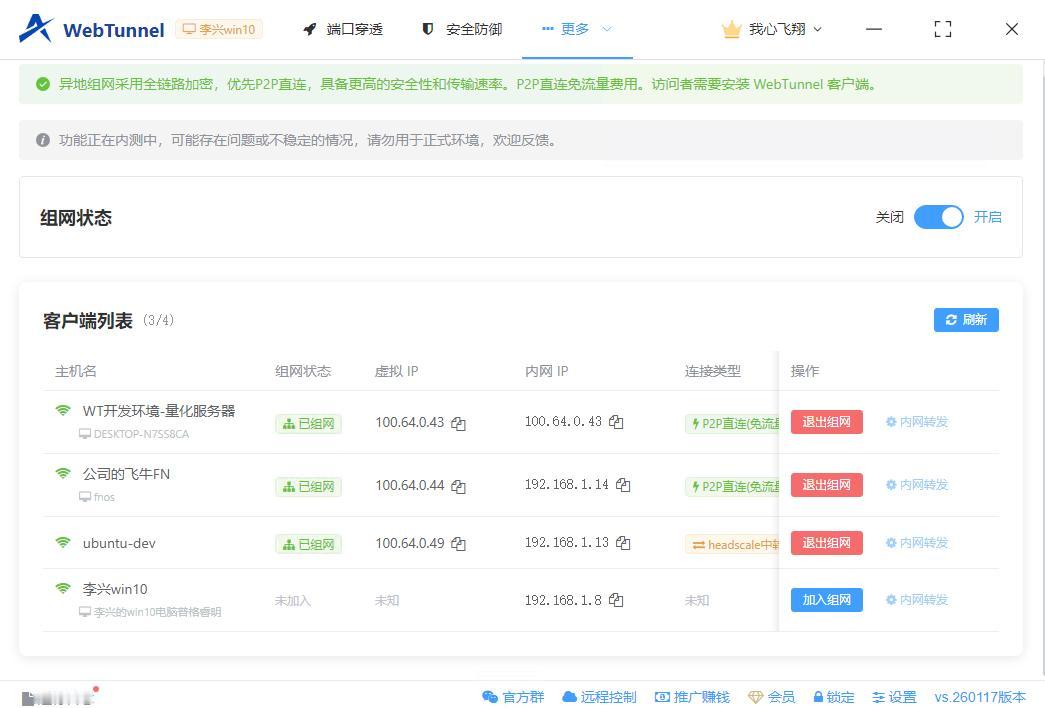Image resolution: width=1045 pixels, height=708 pixels.
Task: Click the fullscreen icon in title bar
Action: coord(942,29)
